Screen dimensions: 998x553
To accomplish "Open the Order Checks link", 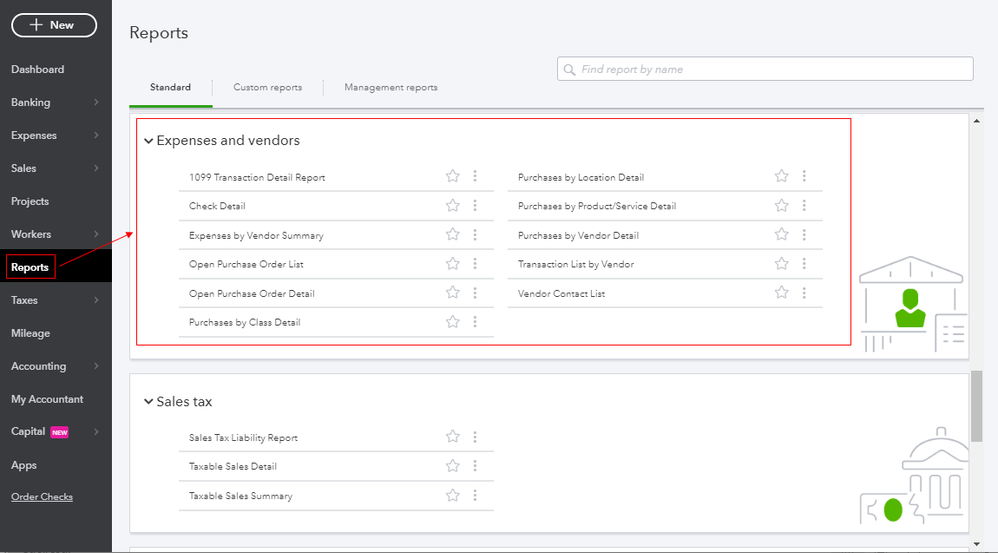I will coord(42,497).
